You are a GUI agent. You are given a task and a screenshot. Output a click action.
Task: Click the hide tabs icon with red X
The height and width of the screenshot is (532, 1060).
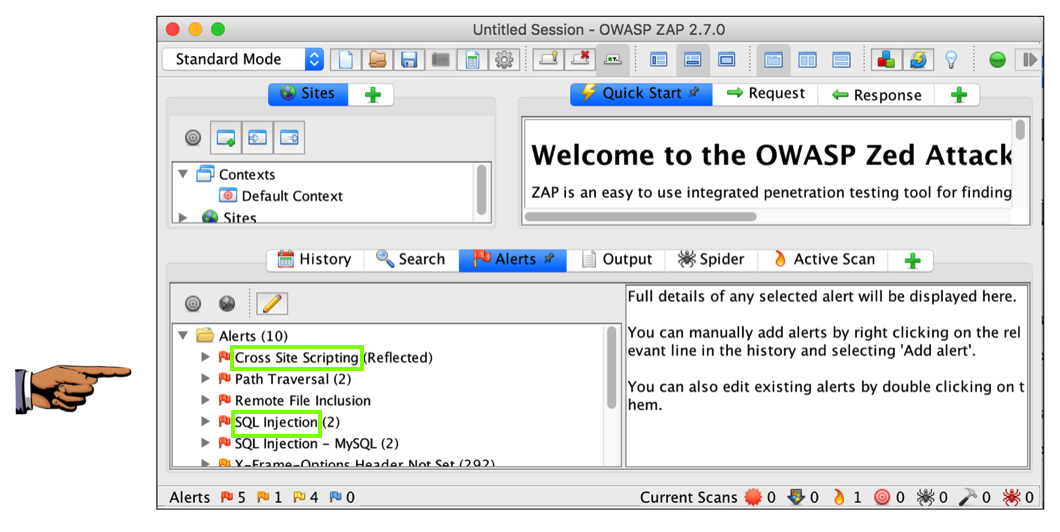tap(580, 59)
